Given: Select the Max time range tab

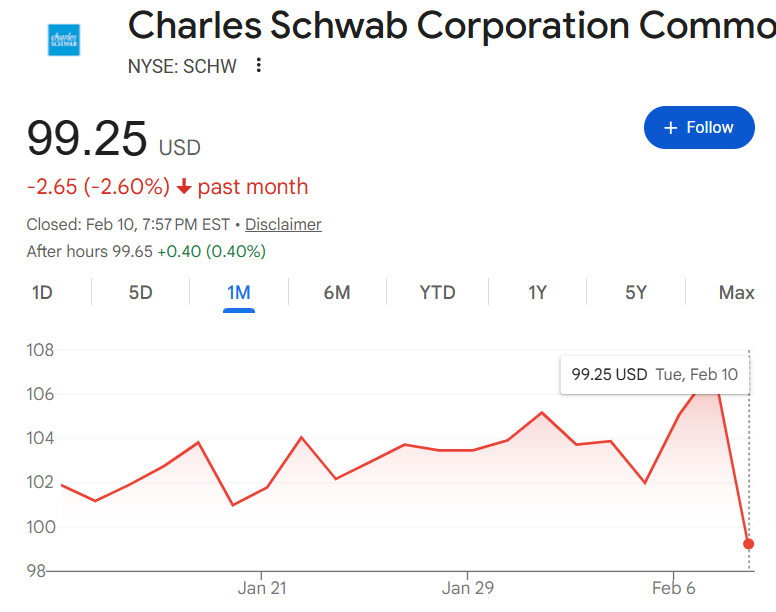Looking at the screenshot, I should tap(736, 293).
